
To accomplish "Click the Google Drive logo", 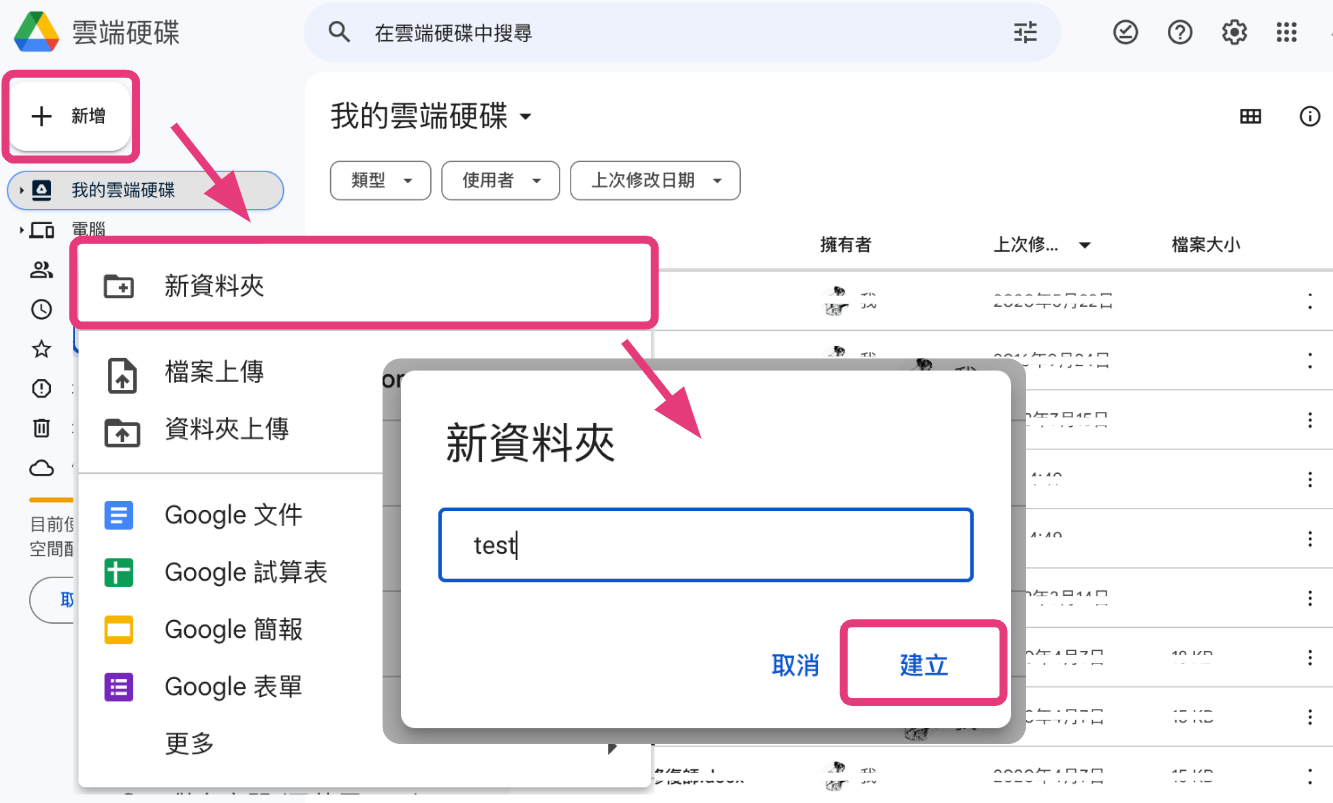I will [x=36, y=32].
